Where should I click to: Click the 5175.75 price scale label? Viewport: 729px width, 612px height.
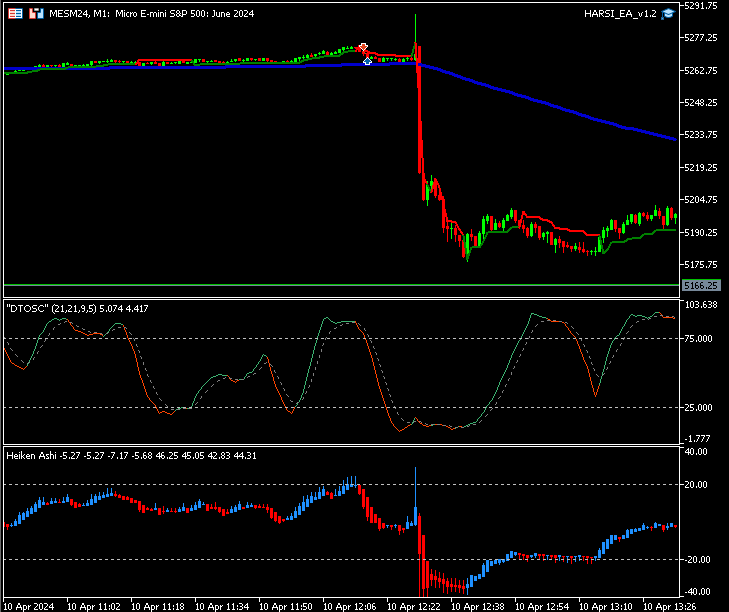[x=701, y=264]
